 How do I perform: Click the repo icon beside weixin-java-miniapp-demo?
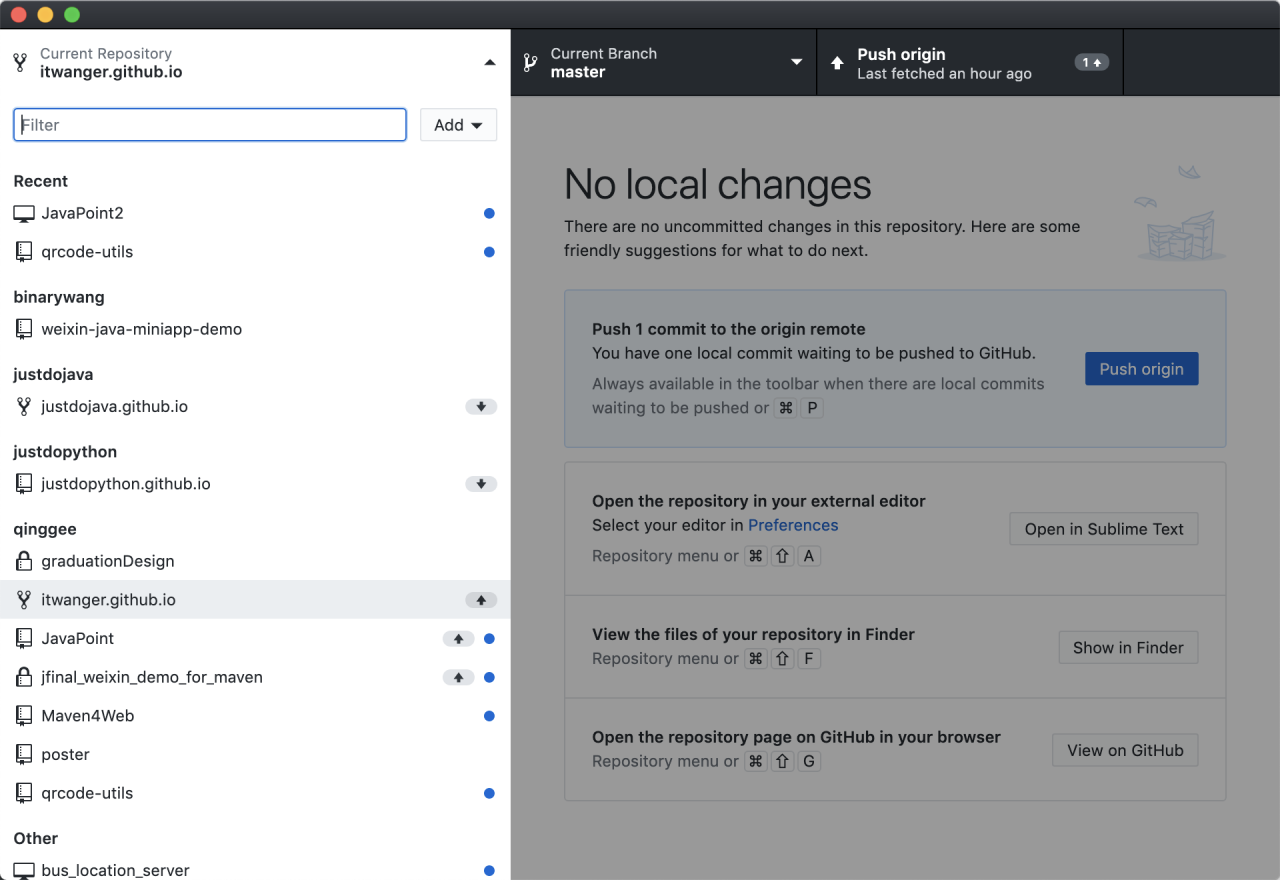[24, 329]
